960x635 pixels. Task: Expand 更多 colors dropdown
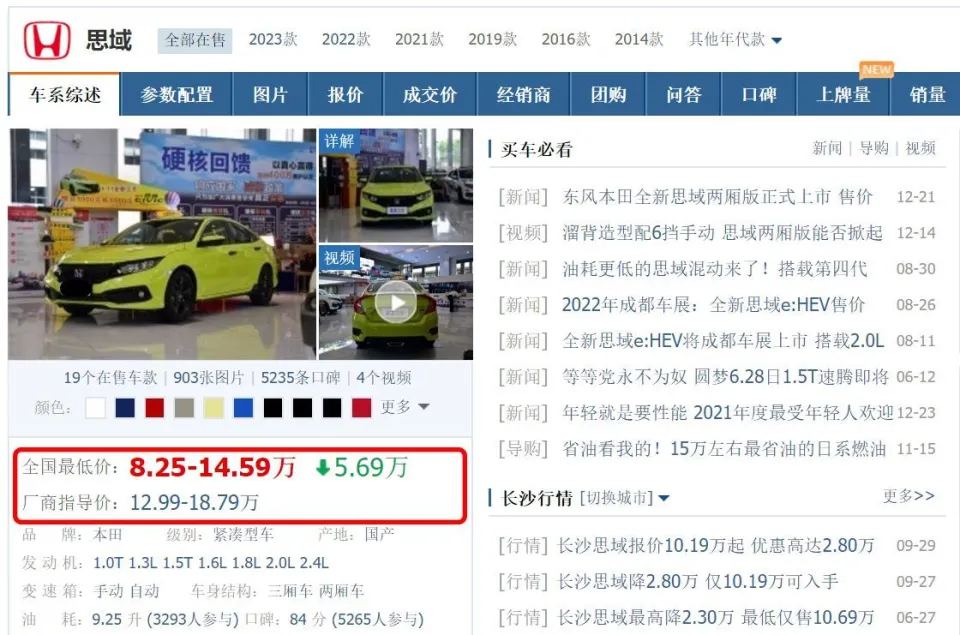tap(405, 407)
